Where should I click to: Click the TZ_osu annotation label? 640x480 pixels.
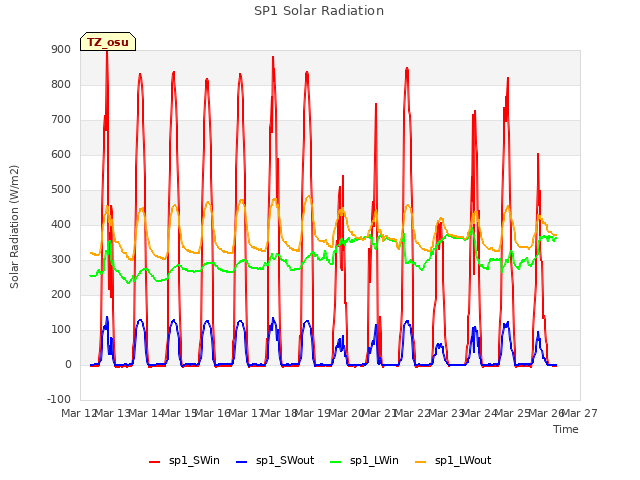(108, 42)
